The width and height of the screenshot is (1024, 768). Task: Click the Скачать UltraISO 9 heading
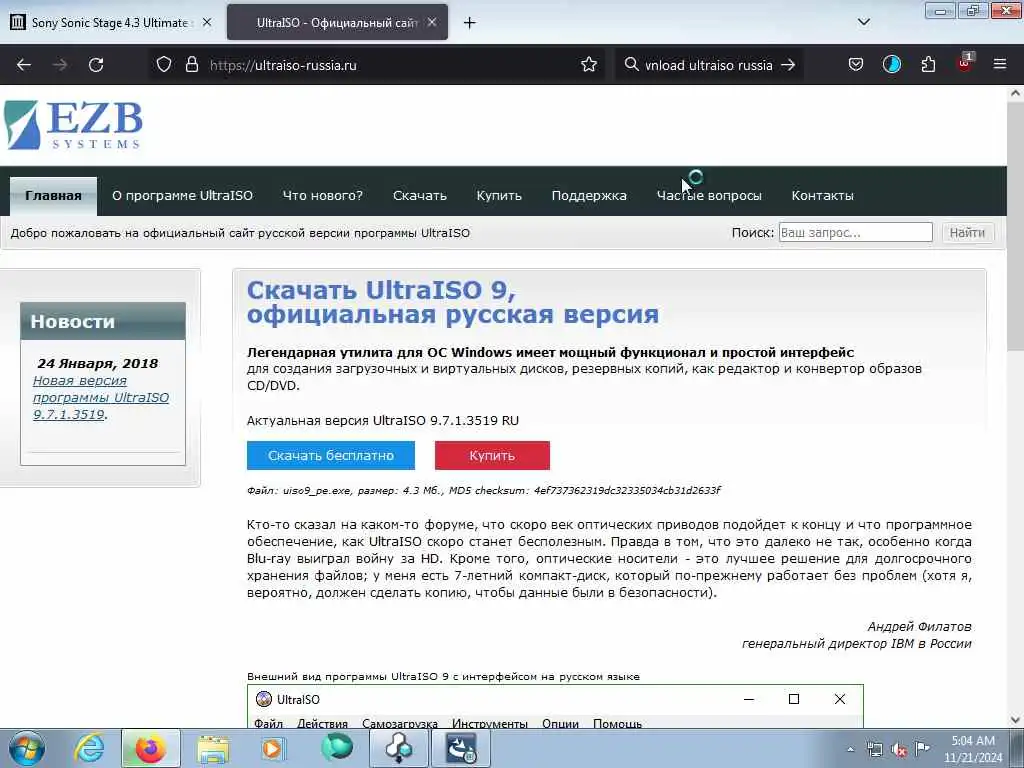click(453, 302)
